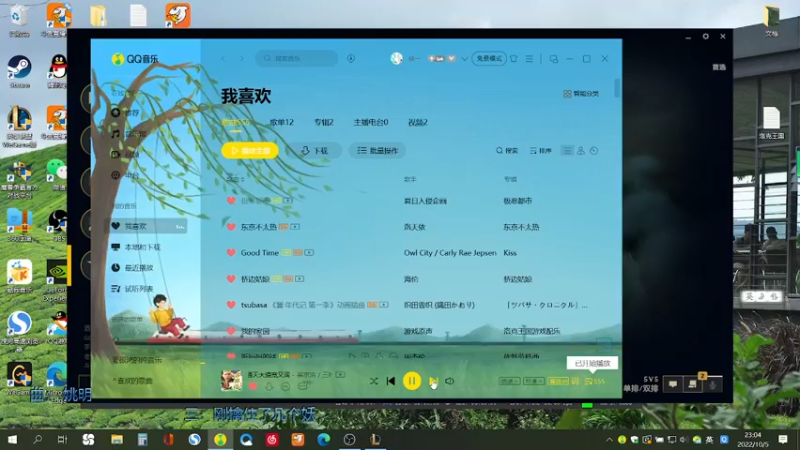Open the album Kiss
800x450 pixels.
510,253
